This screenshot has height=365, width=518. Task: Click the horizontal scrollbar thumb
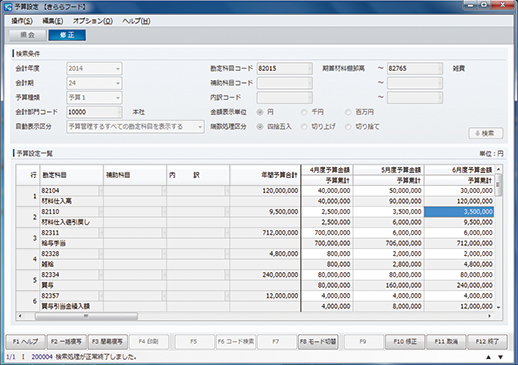[86, 316]
